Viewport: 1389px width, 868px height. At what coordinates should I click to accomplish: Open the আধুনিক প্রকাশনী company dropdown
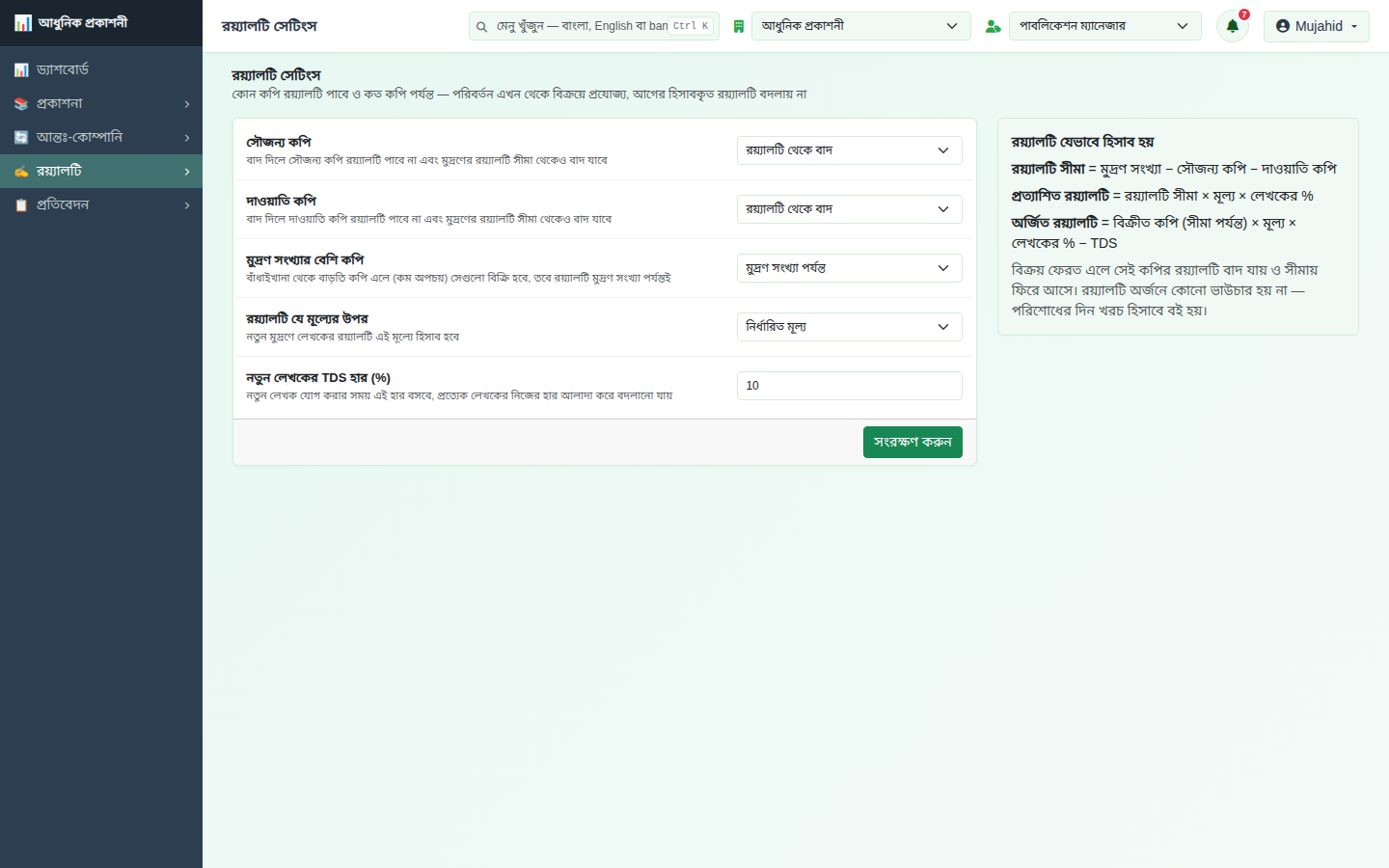point(861,26)
